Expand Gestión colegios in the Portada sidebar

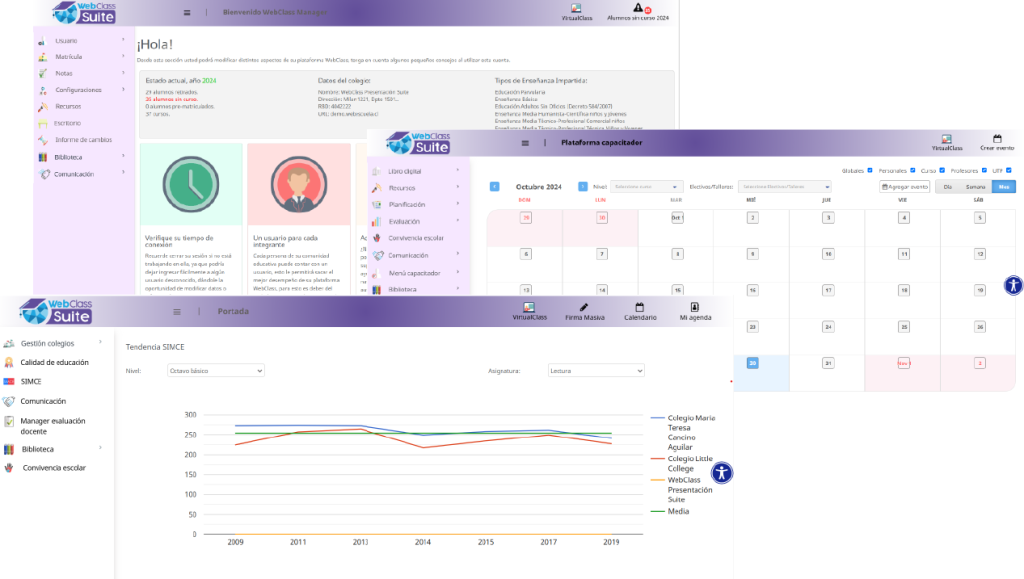click(54, 343)
